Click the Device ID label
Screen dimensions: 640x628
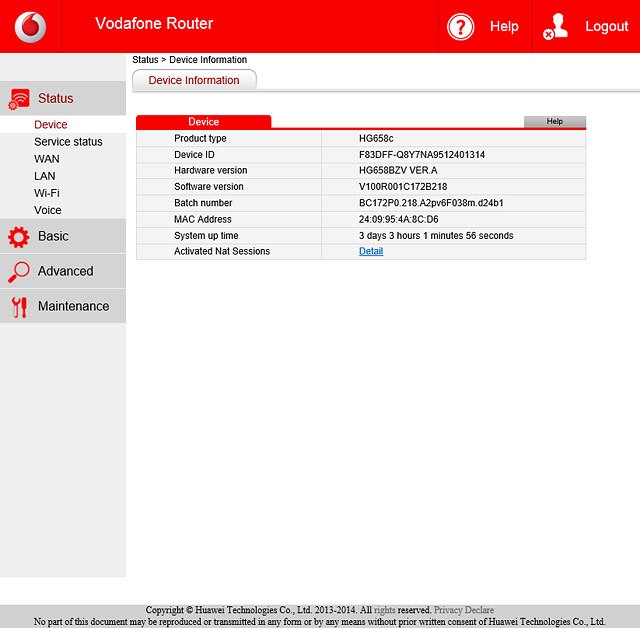tap(194, 155)
